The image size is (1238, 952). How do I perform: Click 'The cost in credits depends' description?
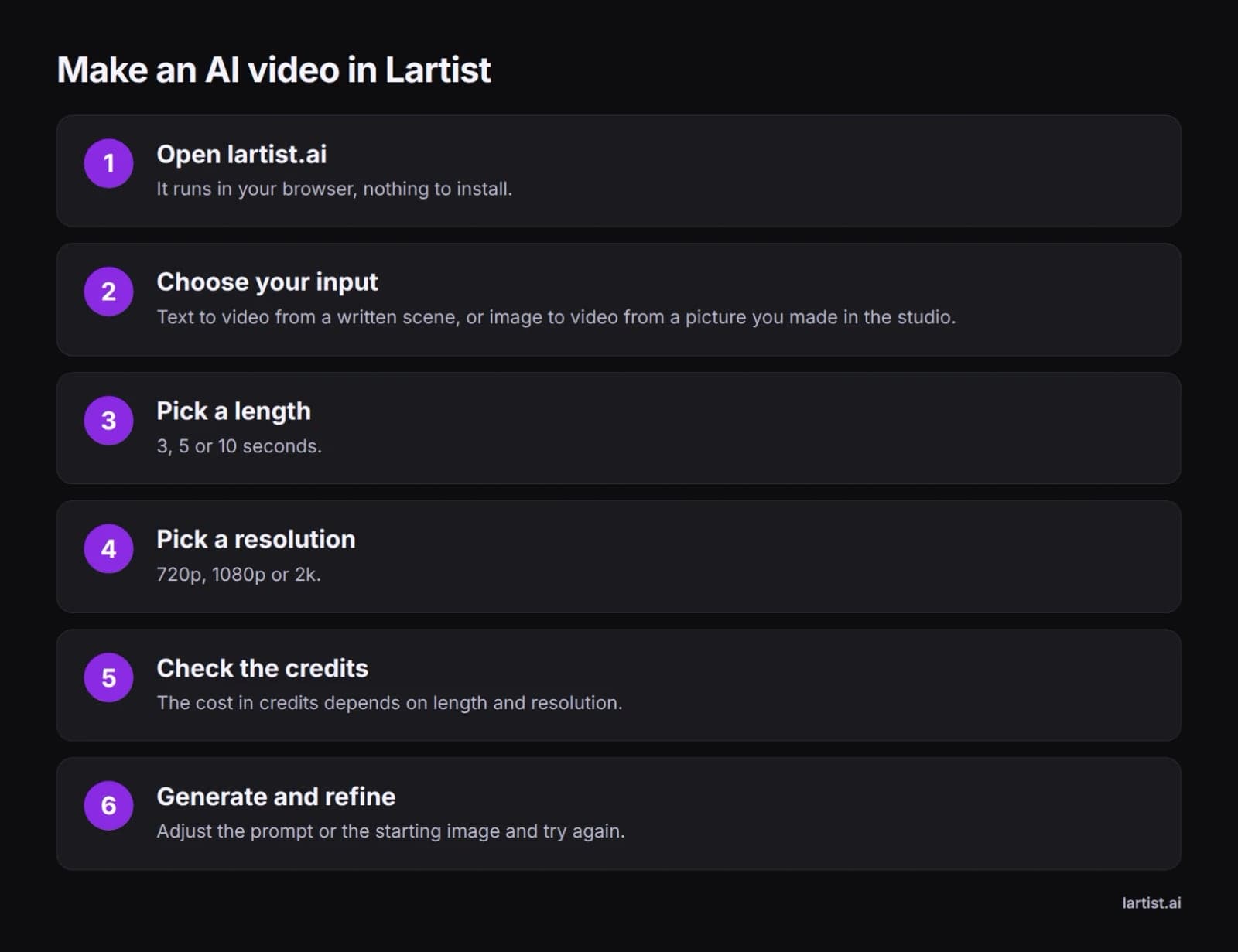pos(389,703)
